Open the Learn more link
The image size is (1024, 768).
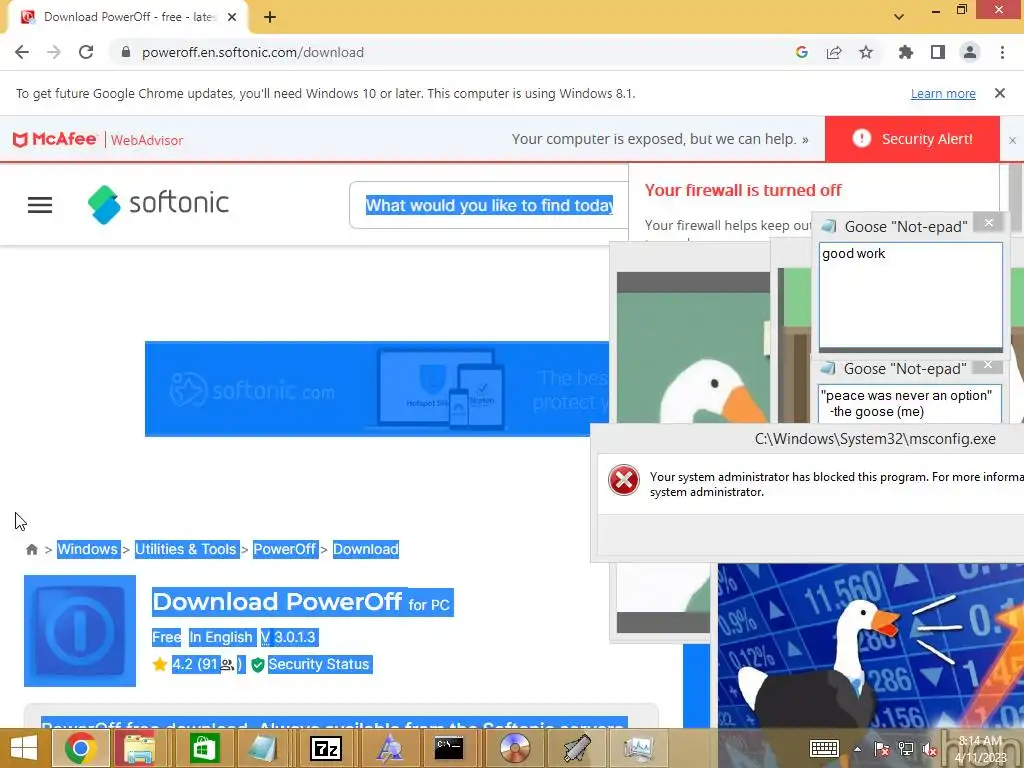coord(943,93)
